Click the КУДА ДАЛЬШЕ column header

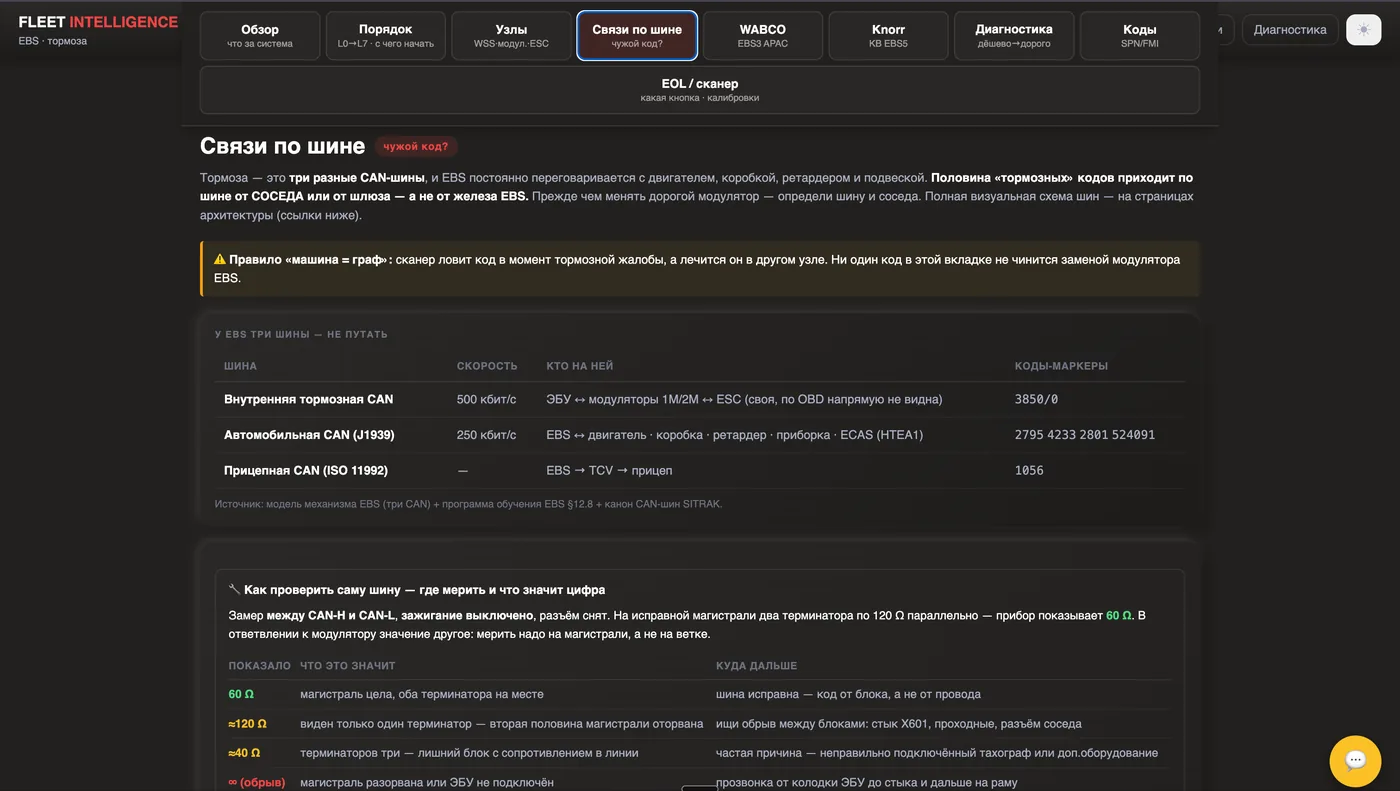click(757, 666)
